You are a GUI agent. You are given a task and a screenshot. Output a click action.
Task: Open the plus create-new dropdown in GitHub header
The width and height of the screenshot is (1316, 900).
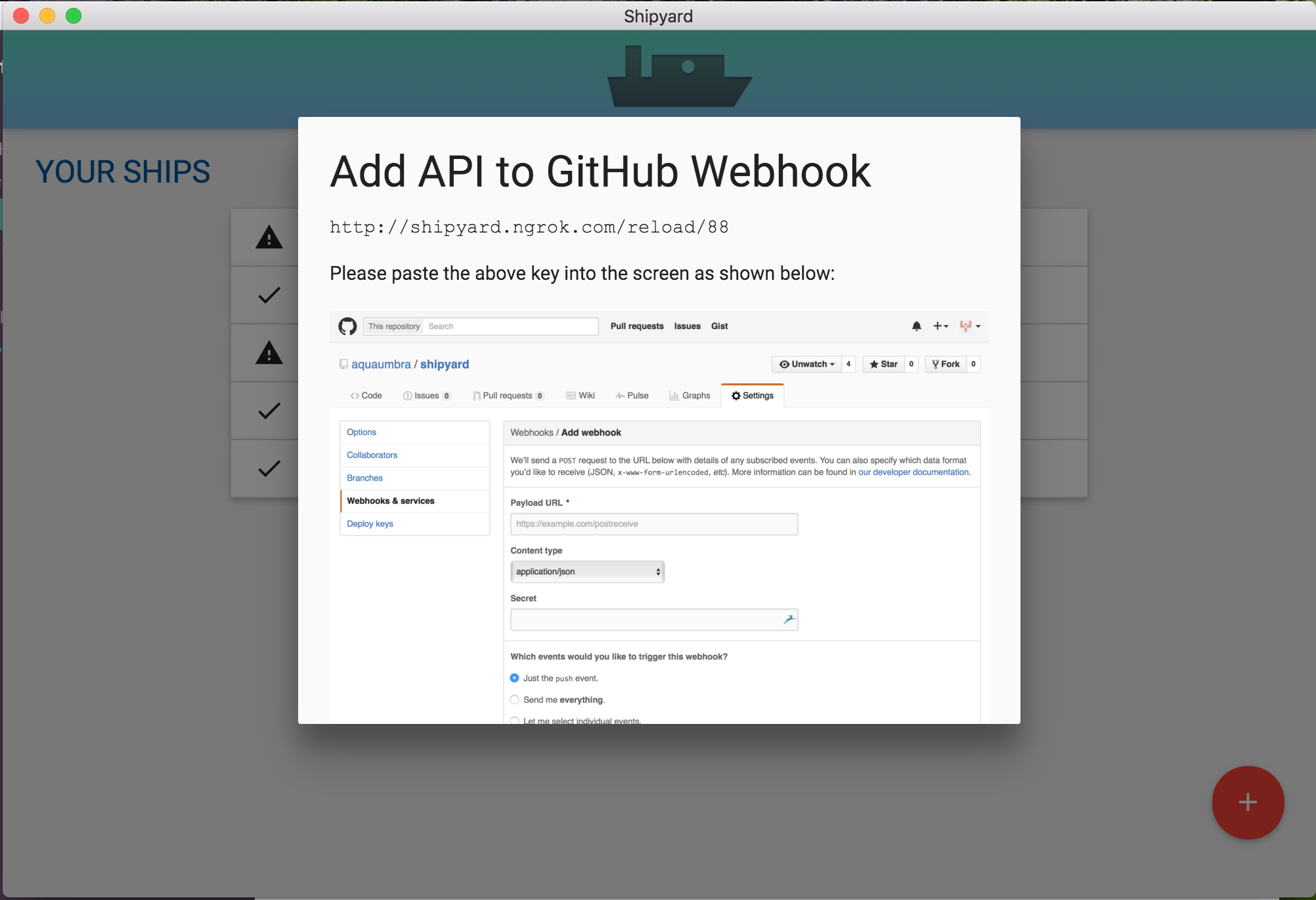coord(940,326)
